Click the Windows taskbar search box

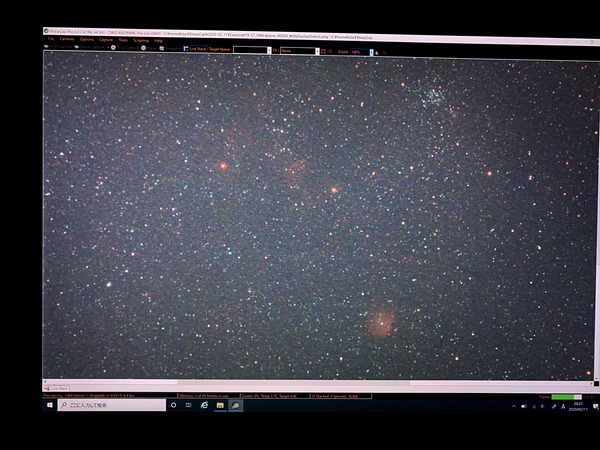112,405
